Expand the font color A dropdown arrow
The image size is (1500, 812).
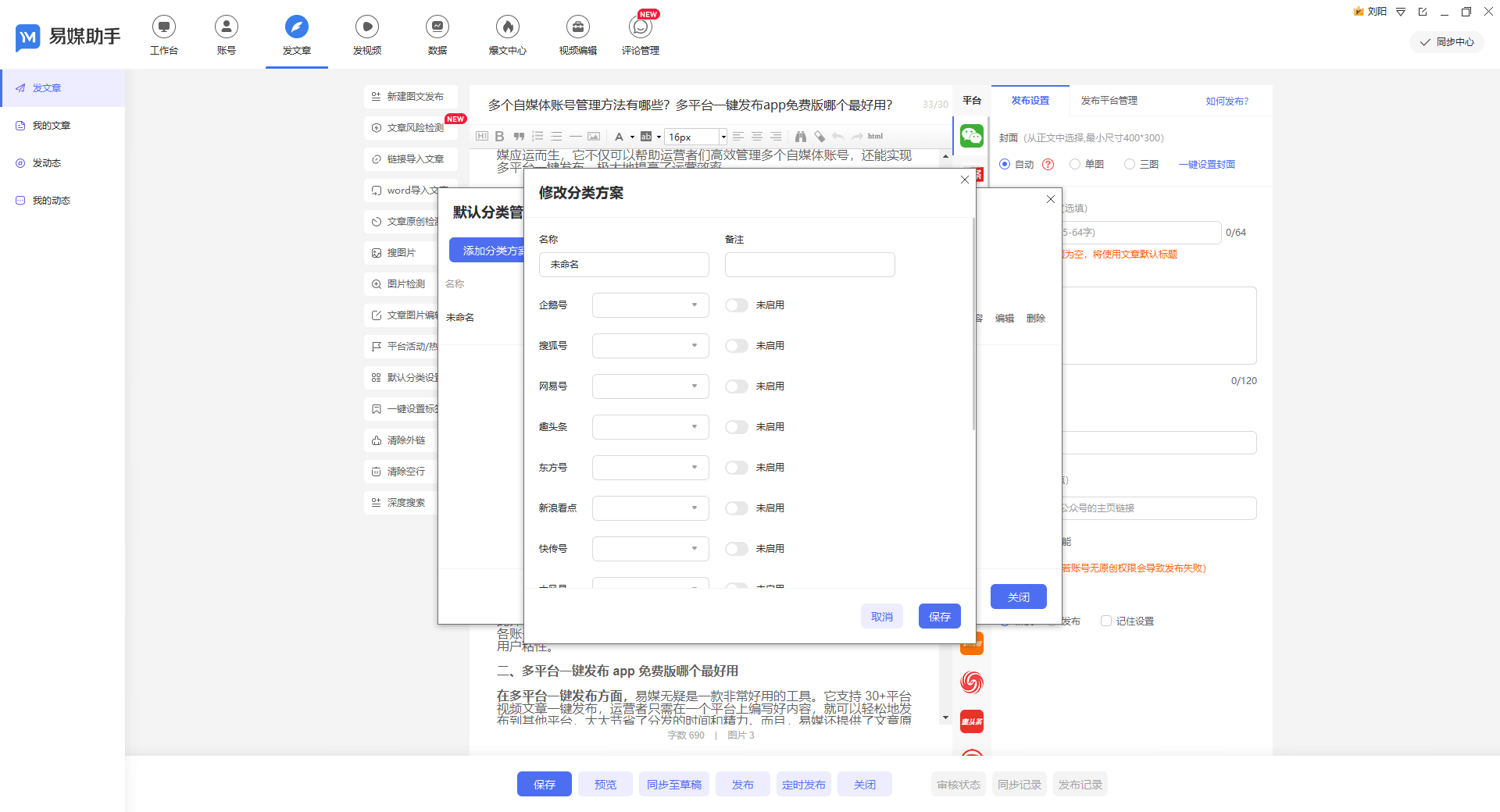point(632,137)
